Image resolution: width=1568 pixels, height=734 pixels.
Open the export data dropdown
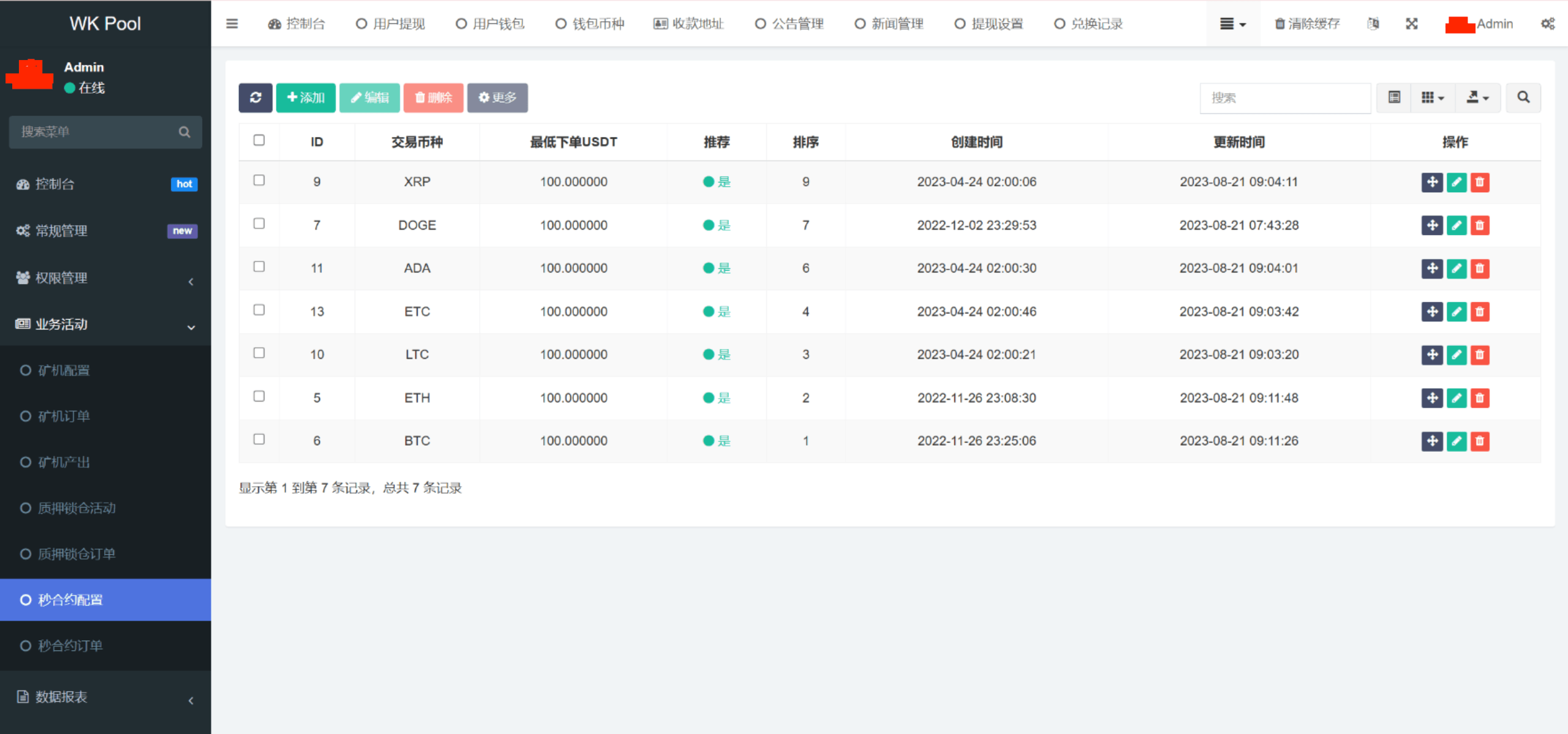click(1477, 97)
